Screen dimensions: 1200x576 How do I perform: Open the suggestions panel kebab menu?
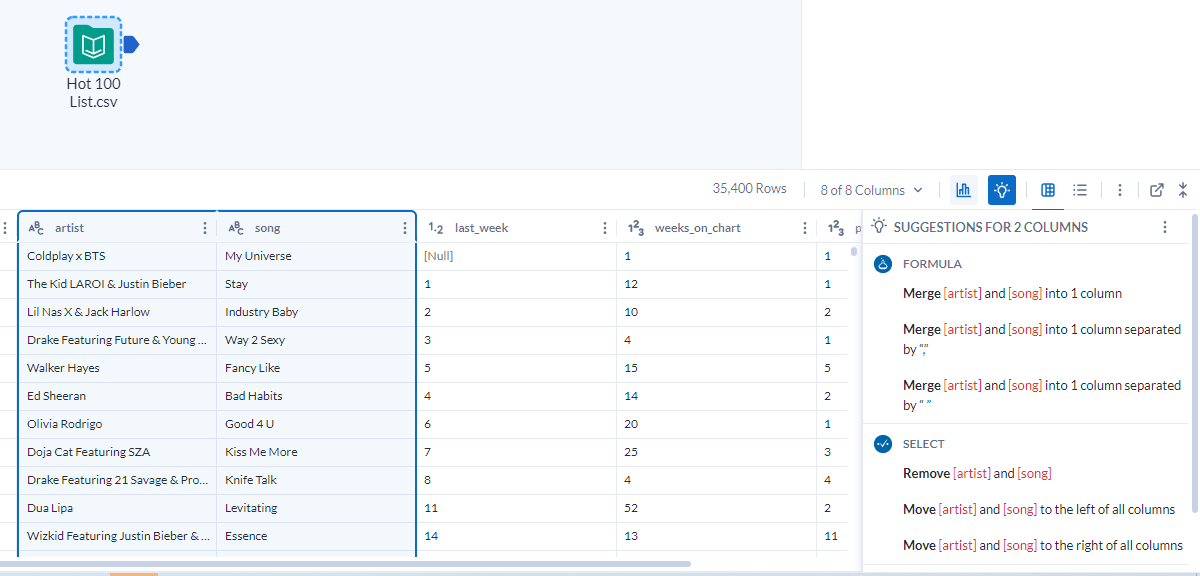click(x=1165, y=227)
